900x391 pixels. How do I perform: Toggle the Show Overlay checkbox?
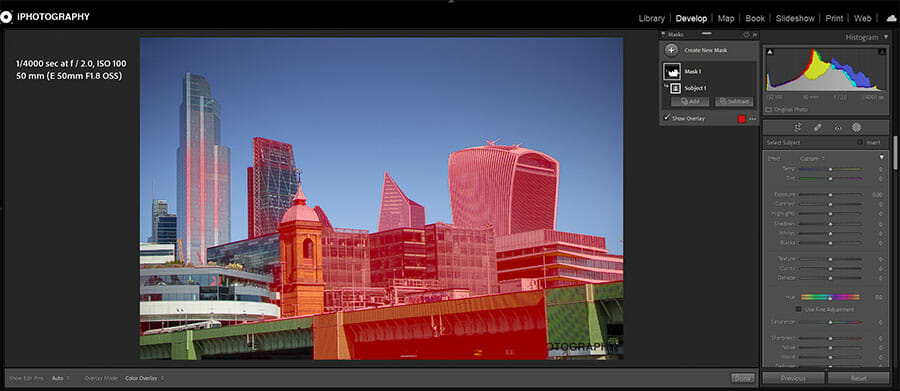pyautogui.click(x=666, y=118)
